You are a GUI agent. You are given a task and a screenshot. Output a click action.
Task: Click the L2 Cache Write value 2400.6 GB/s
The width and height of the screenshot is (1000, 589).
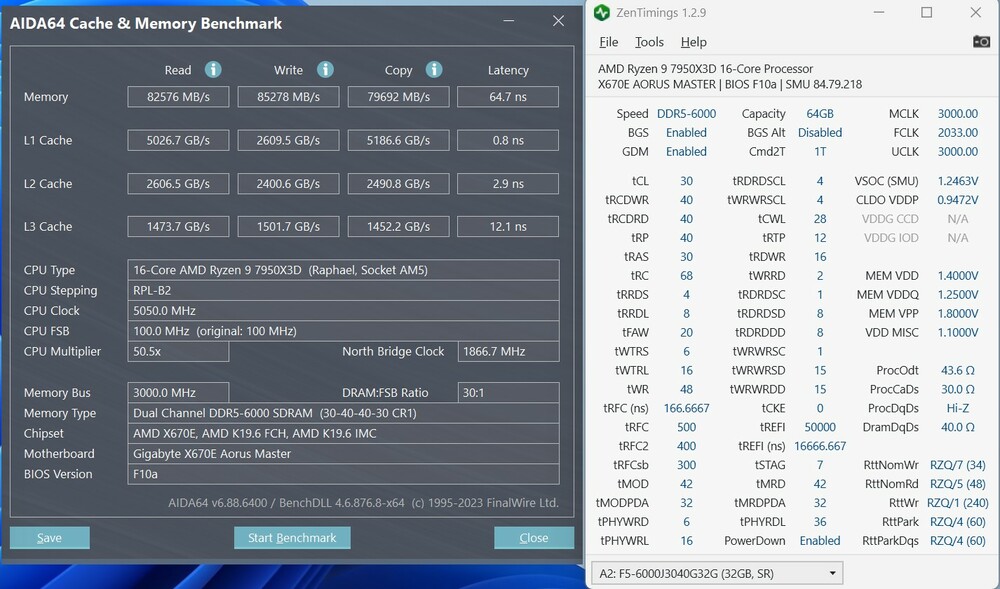point(288,184)
